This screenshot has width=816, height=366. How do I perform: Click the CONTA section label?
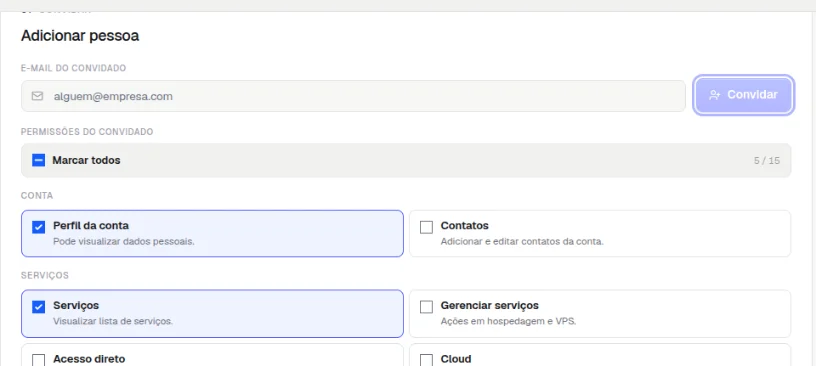pos(37,196)
